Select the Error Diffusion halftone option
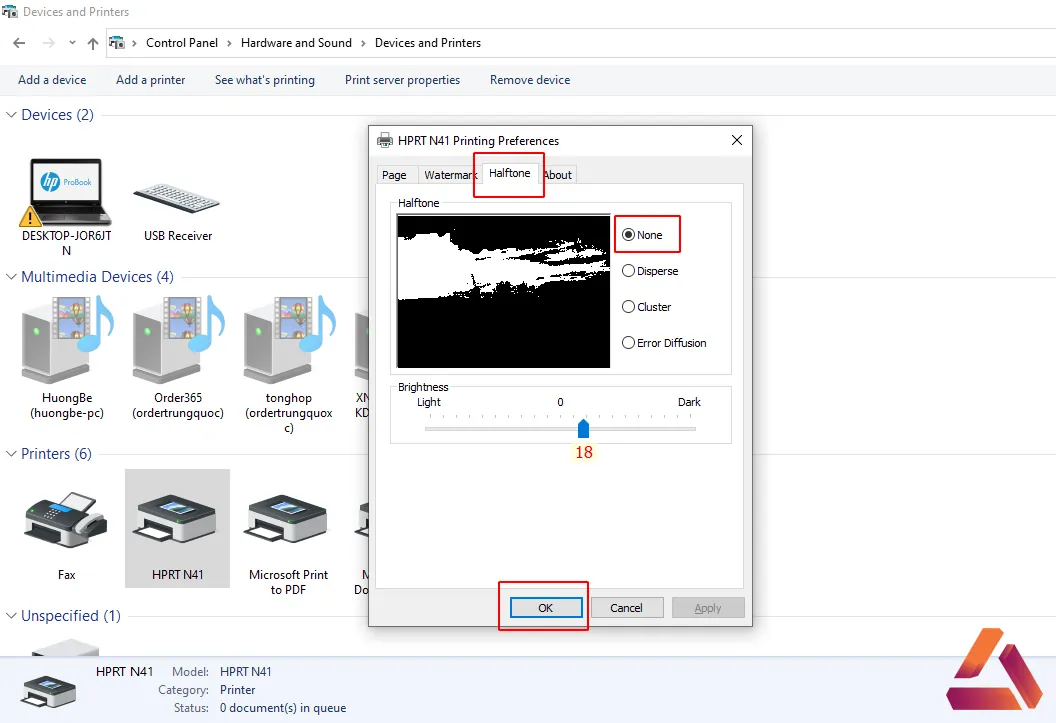The image size is (1056, 723). [664, 343]
